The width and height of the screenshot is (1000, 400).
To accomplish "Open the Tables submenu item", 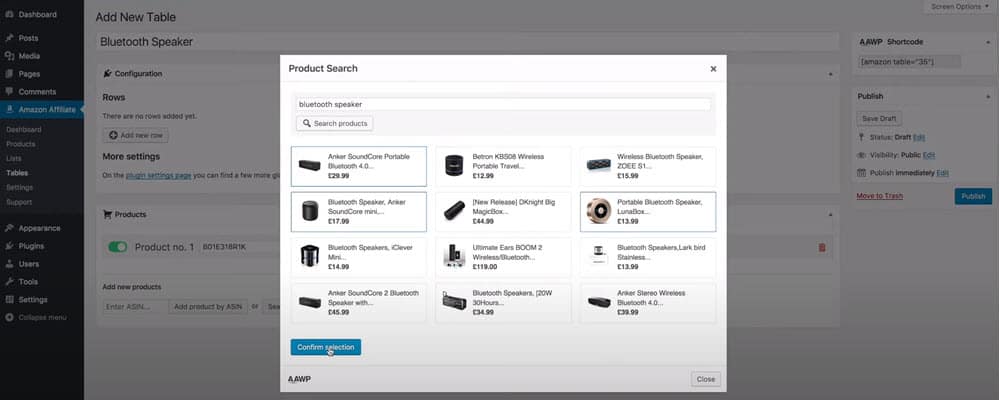I will point(17,173).
